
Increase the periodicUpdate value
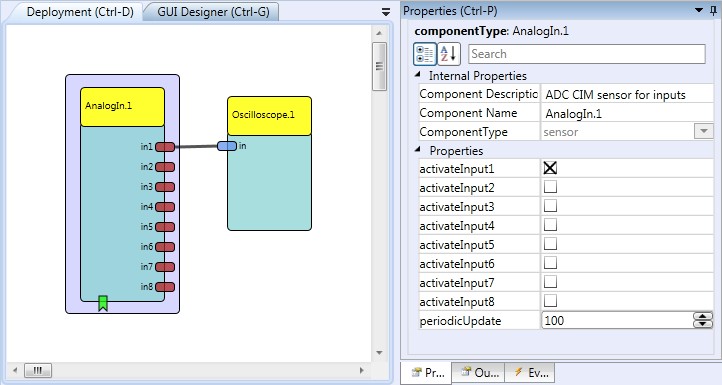703,316
